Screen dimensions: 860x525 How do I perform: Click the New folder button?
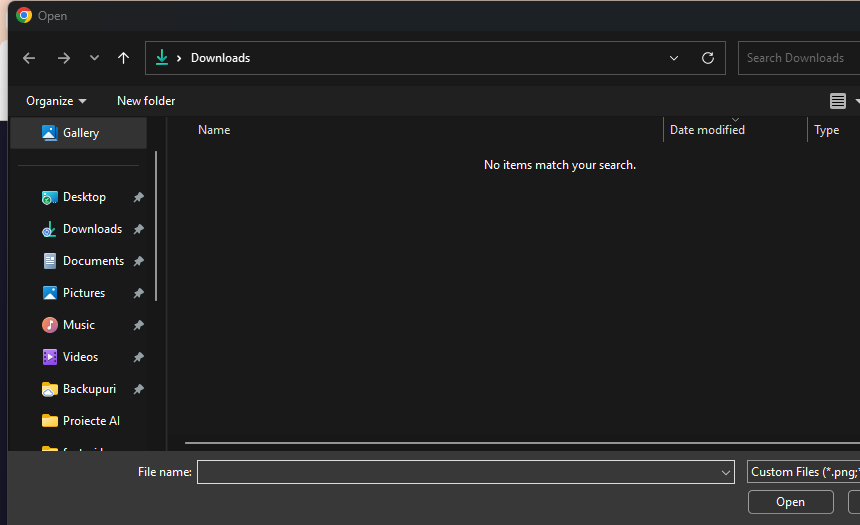click(x=146, y=101)
